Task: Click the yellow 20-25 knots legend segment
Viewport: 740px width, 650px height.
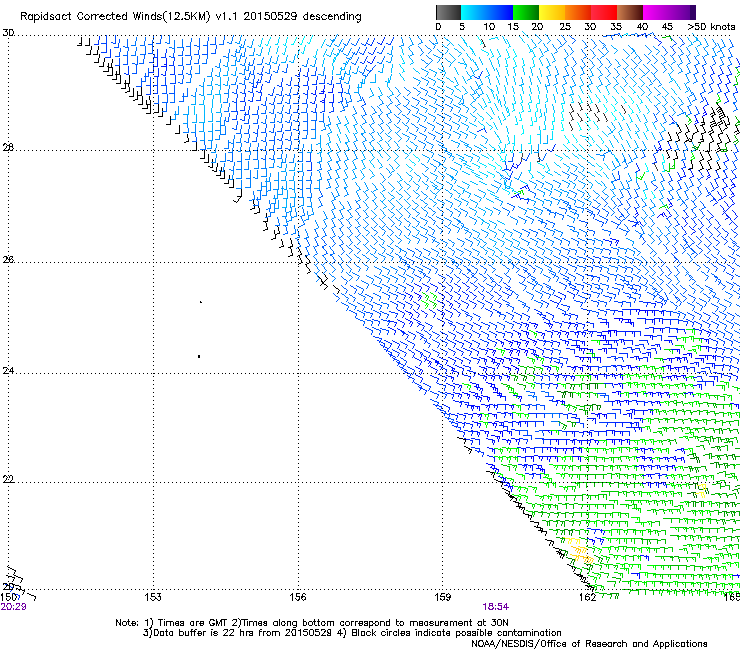Action: (x=552, y=12)
